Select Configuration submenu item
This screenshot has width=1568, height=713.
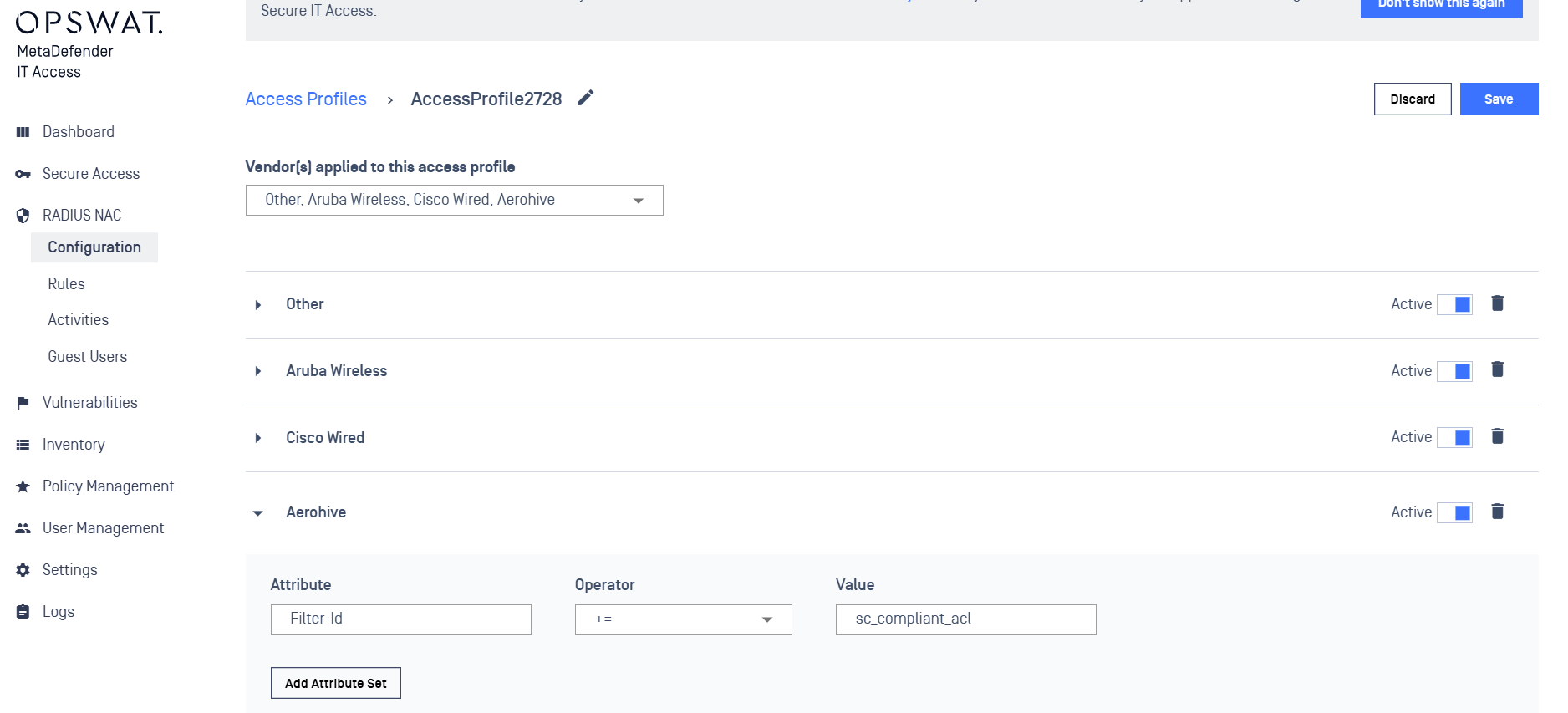click(94, 247)
